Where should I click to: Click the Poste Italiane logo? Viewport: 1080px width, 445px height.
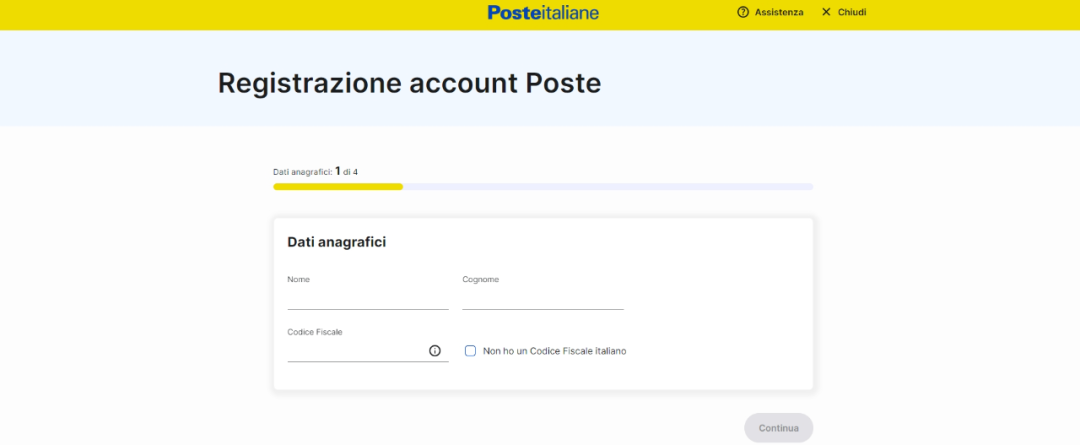tap(543, 12)
